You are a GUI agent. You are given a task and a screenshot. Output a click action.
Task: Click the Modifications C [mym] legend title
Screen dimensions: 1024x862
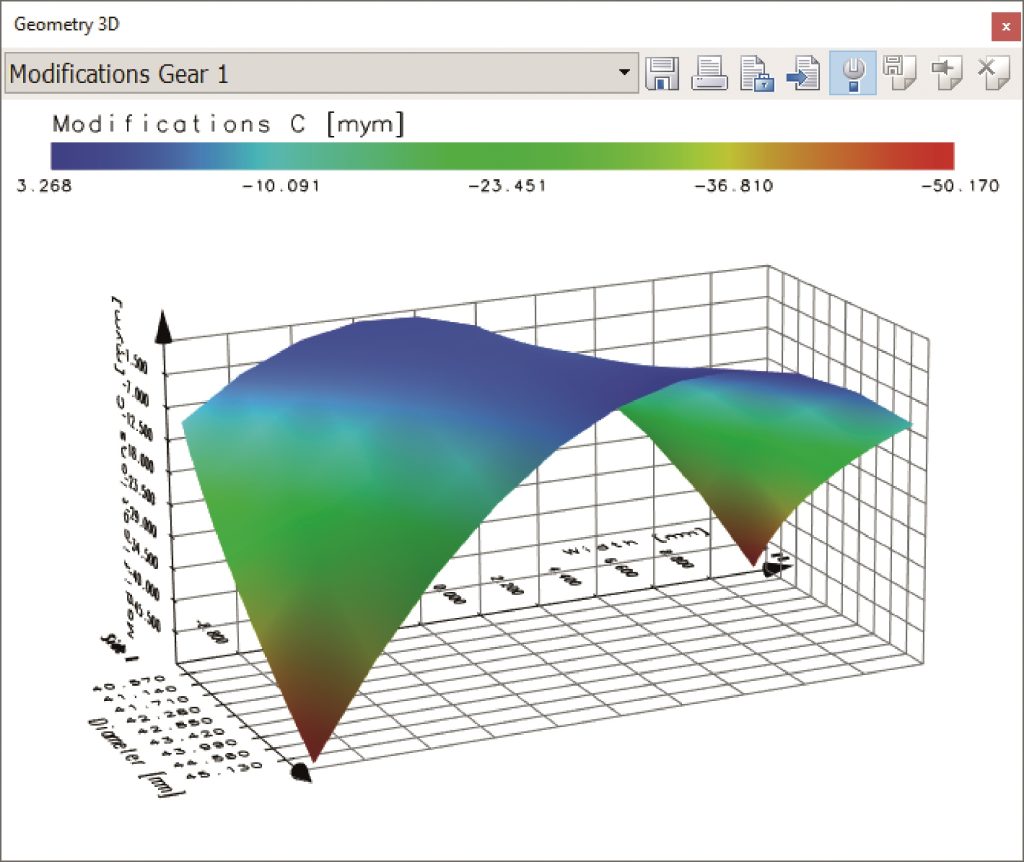(228, 124)
